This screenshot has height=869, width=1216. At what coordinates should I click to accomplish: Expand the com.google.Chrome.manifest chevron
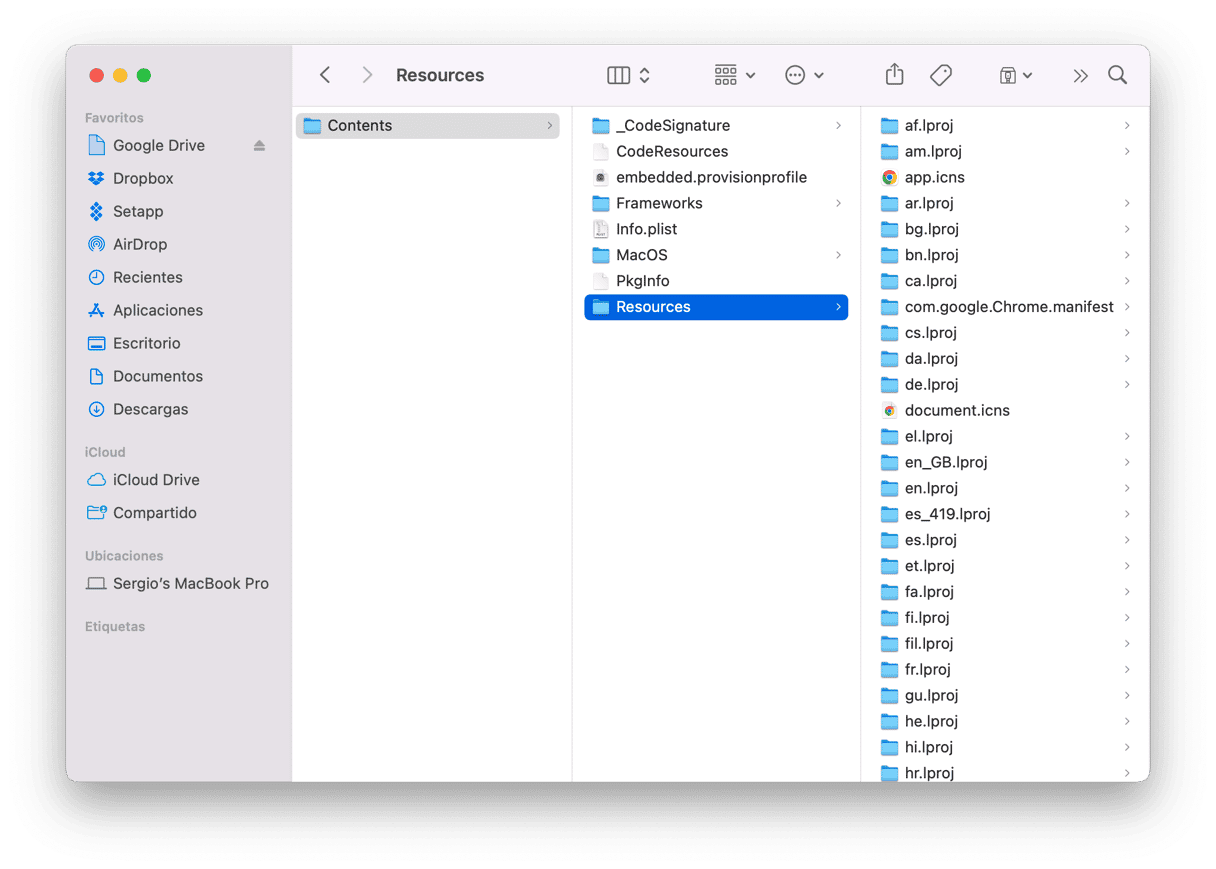pos(1127,308)
